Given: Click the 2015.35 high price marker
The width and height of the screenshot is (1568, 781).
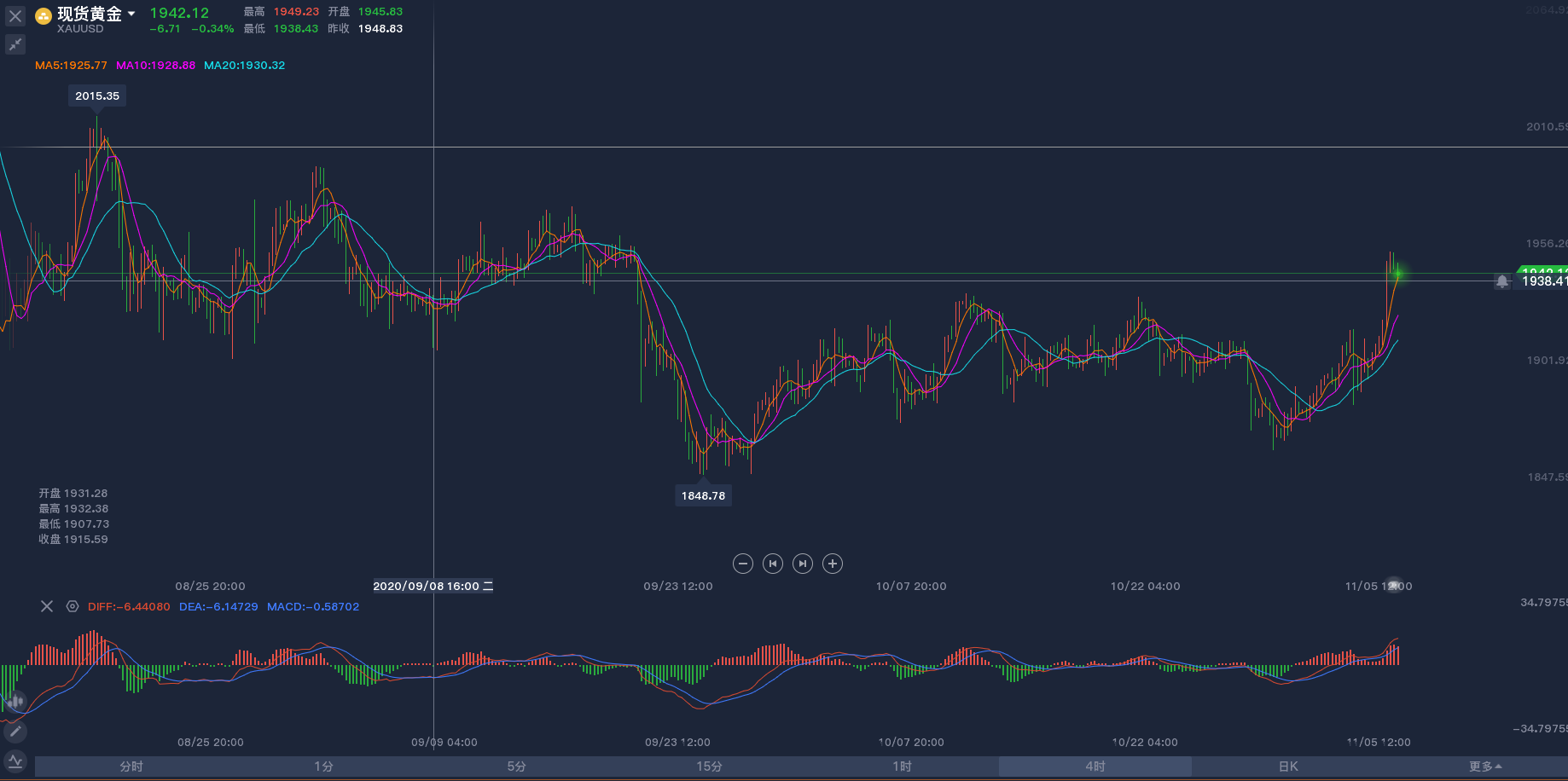Looking at the screenshot, I should click(x=97, y=95).
